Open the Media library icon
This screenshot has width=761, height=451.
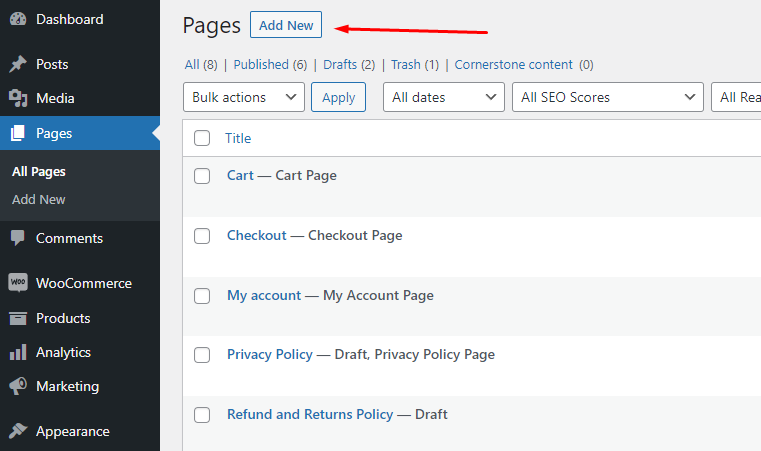(18, 98)
